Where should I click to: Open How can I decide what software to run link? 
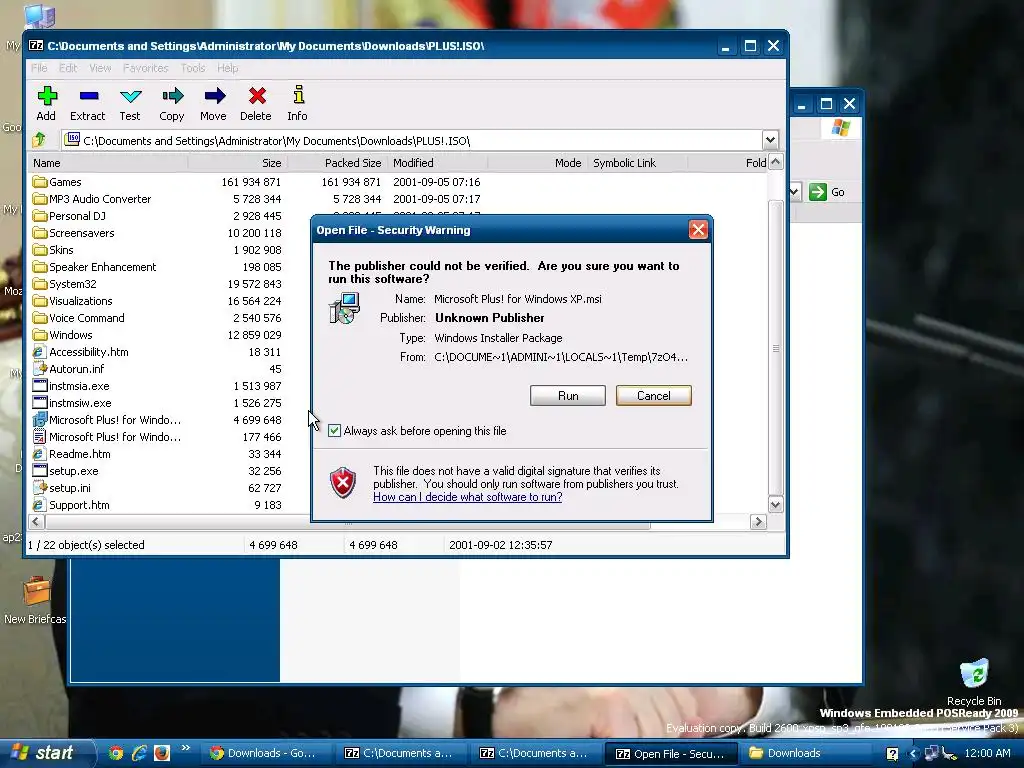tap(468, 497)
